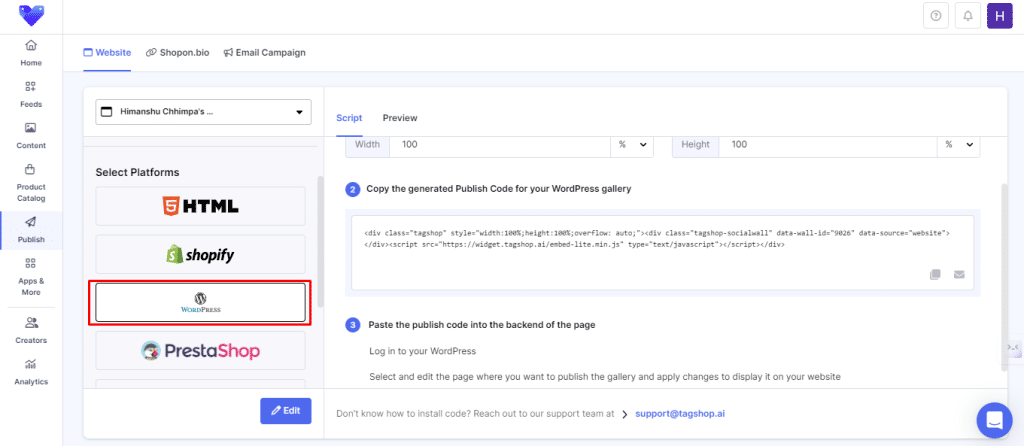Image resolution: width=1024 pixels, height=446 pixels.
Task: Select the Shopify platform option
Action: [200, 255]
